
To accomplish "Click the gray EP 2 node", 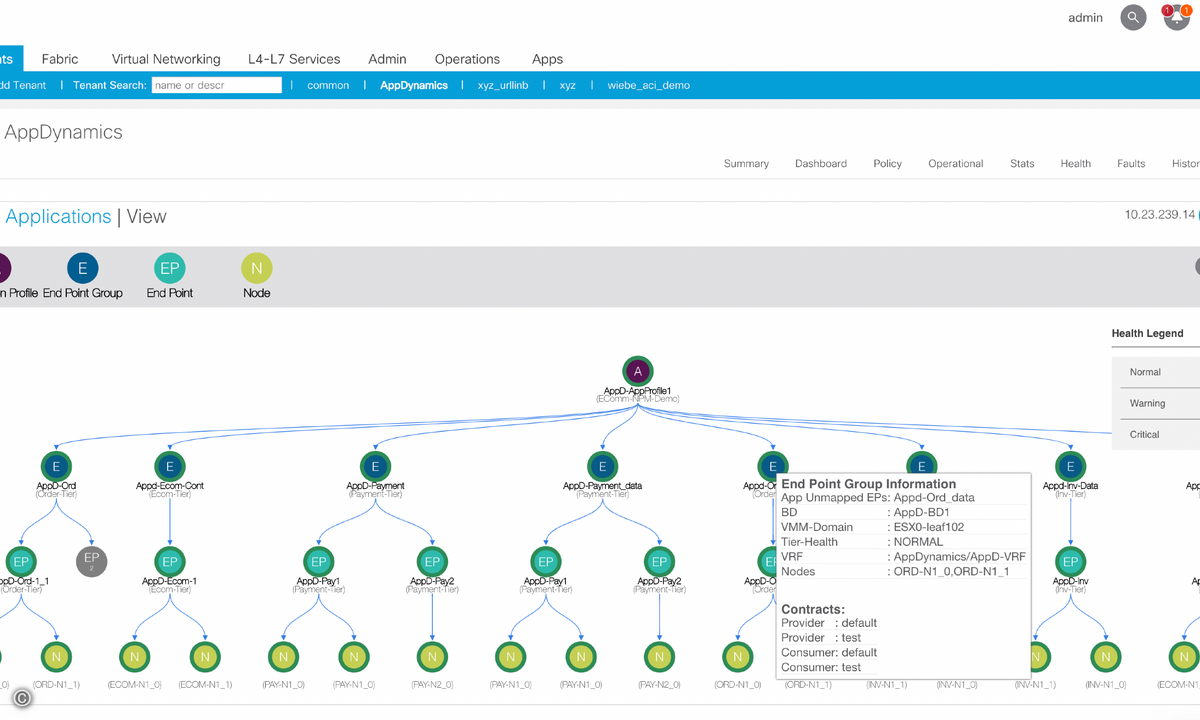I will 92,561.
